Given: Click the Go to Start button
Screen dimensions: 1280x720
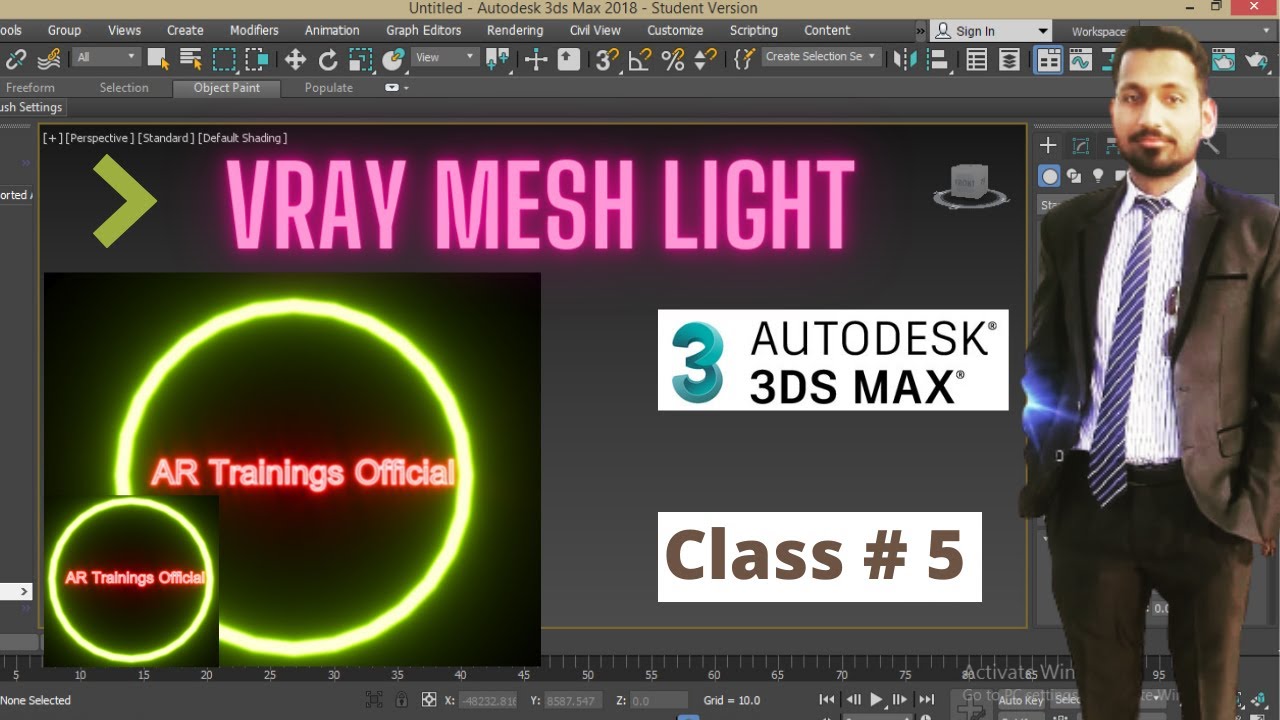Looking at the screenshot, I should point(827,700).
